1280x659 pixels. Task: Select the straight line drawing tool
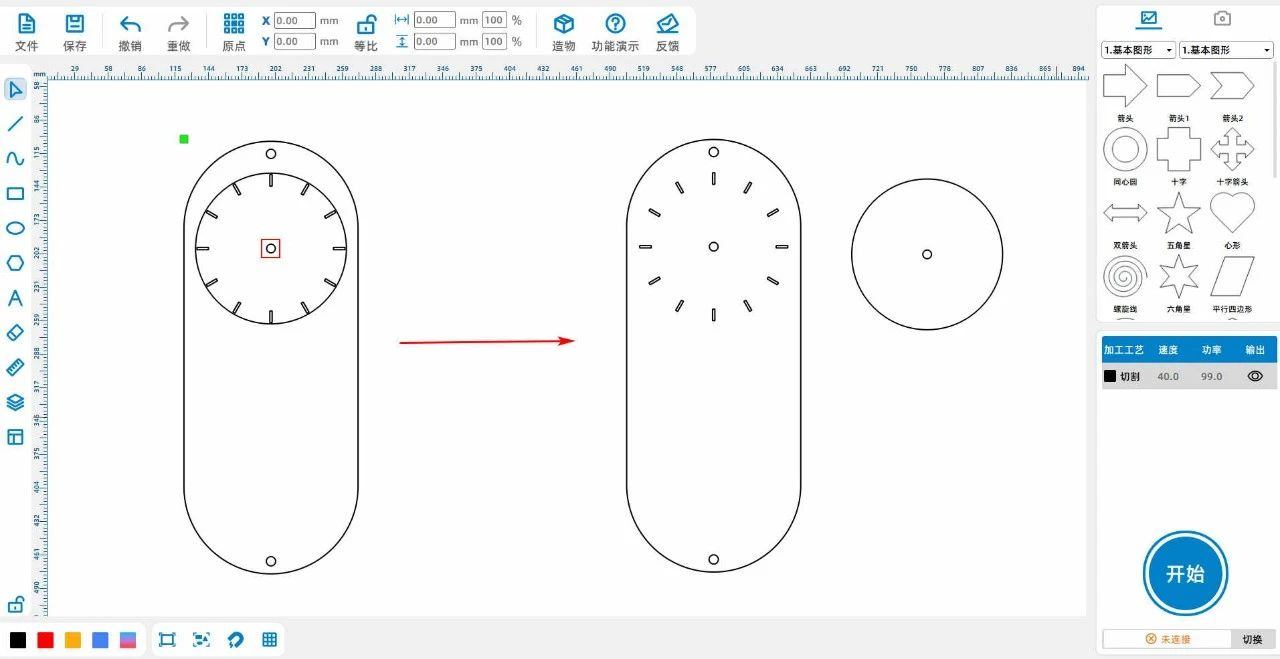(x=15, y=124)
